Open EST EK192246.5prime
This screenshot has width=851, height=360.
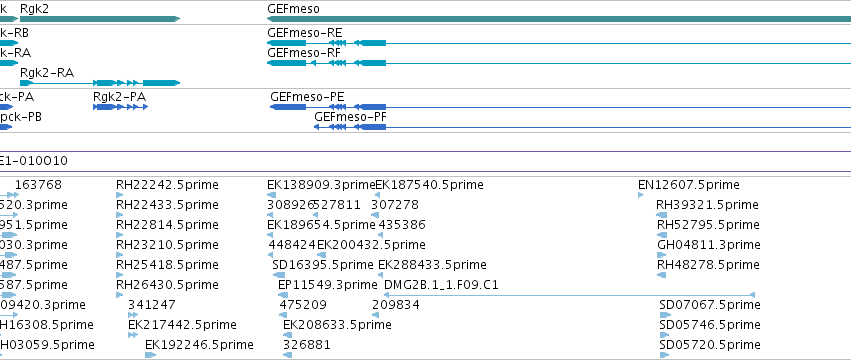pyautogui.click(x=199, y=345)
